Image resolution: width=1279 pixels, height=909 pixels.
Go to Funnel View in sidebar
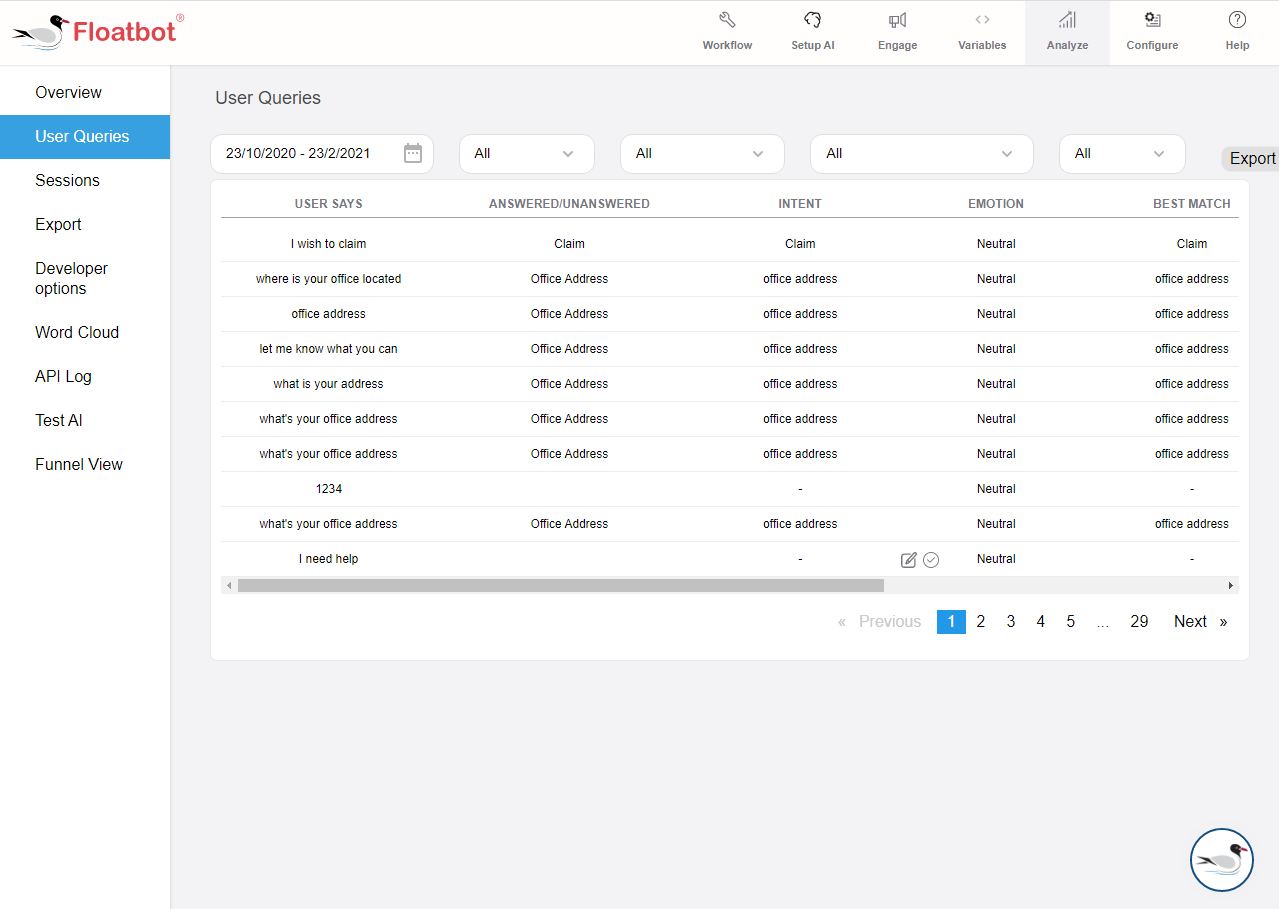click(x=79, y=465)
